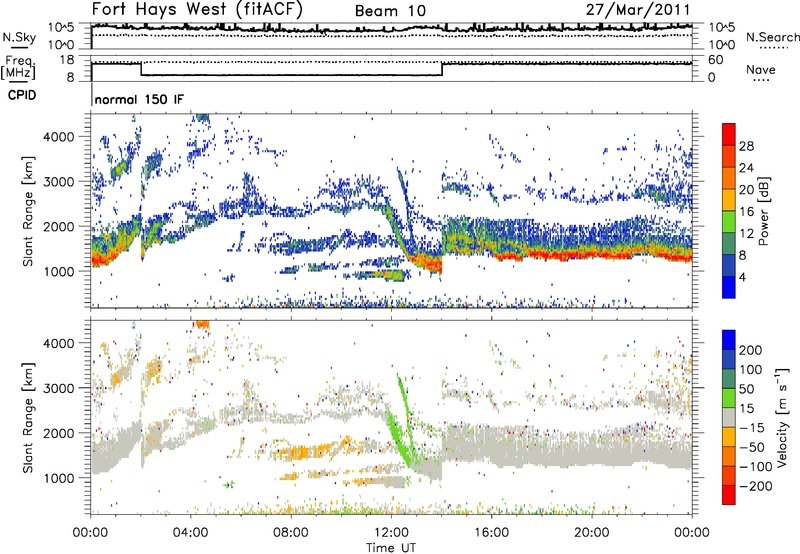Click the gray -15 to 15 Velocity segment
The height and width of the screenshot is (554, 800).
[729, 417]
